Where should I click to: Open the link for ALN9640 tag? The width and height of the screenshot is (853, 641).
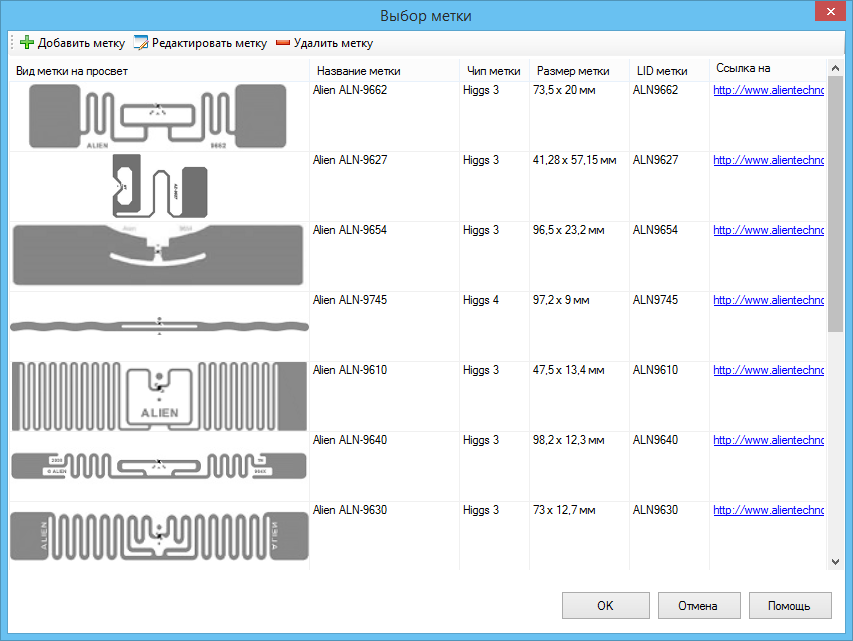tap(768, 440)
